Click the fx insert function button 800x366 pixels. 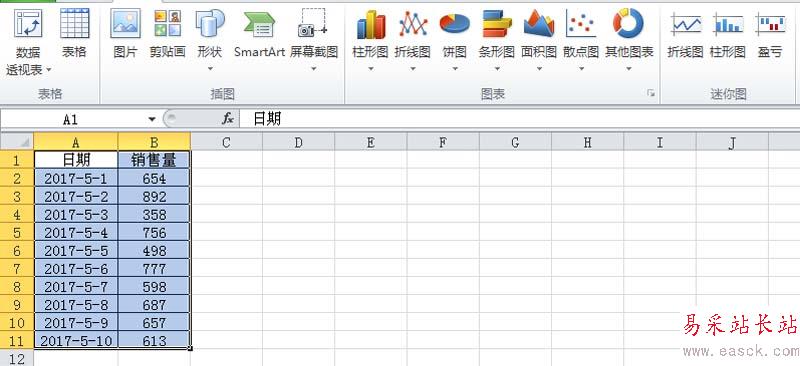tap(228, 119)
